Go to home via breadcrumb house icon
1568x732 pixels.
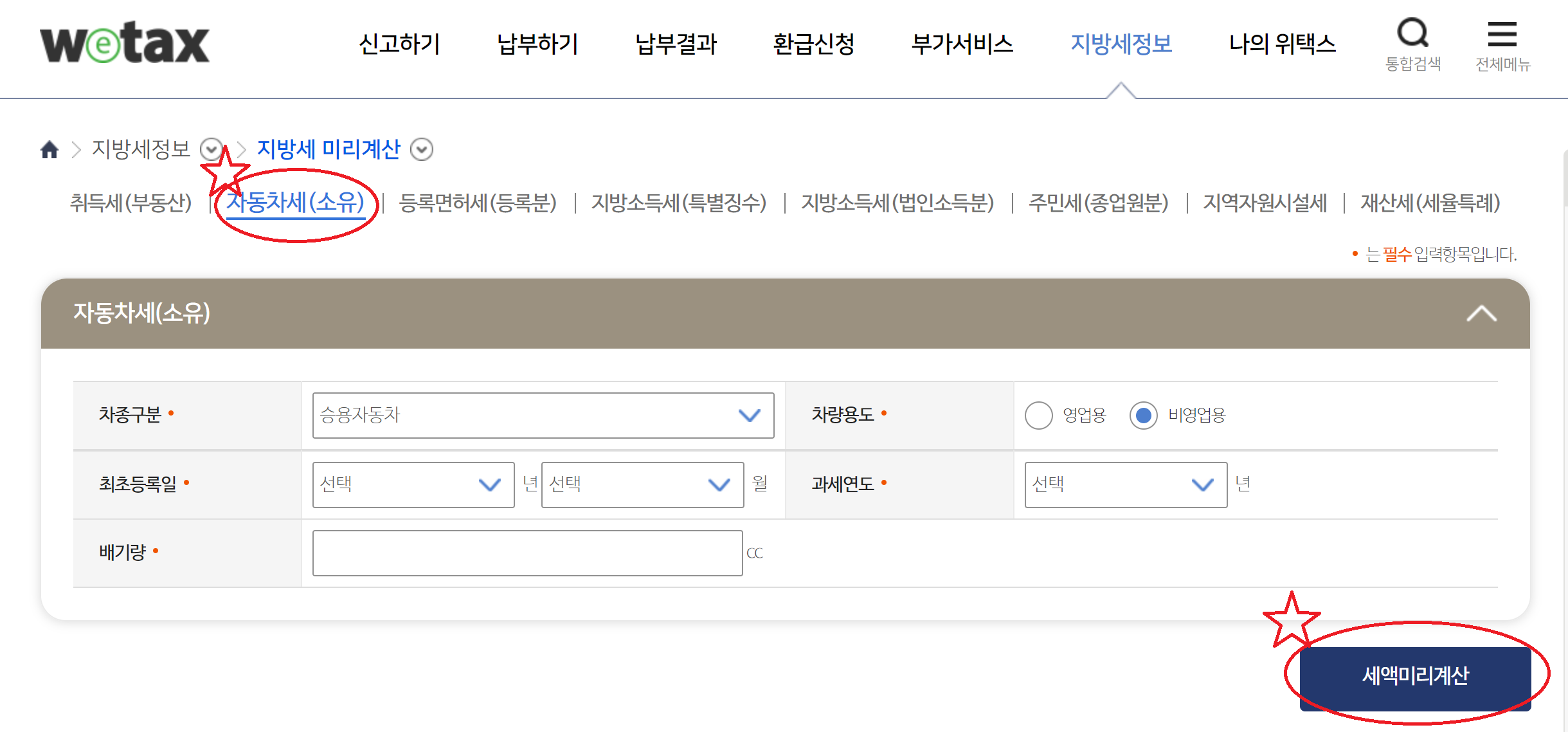(x=50, y=149)
